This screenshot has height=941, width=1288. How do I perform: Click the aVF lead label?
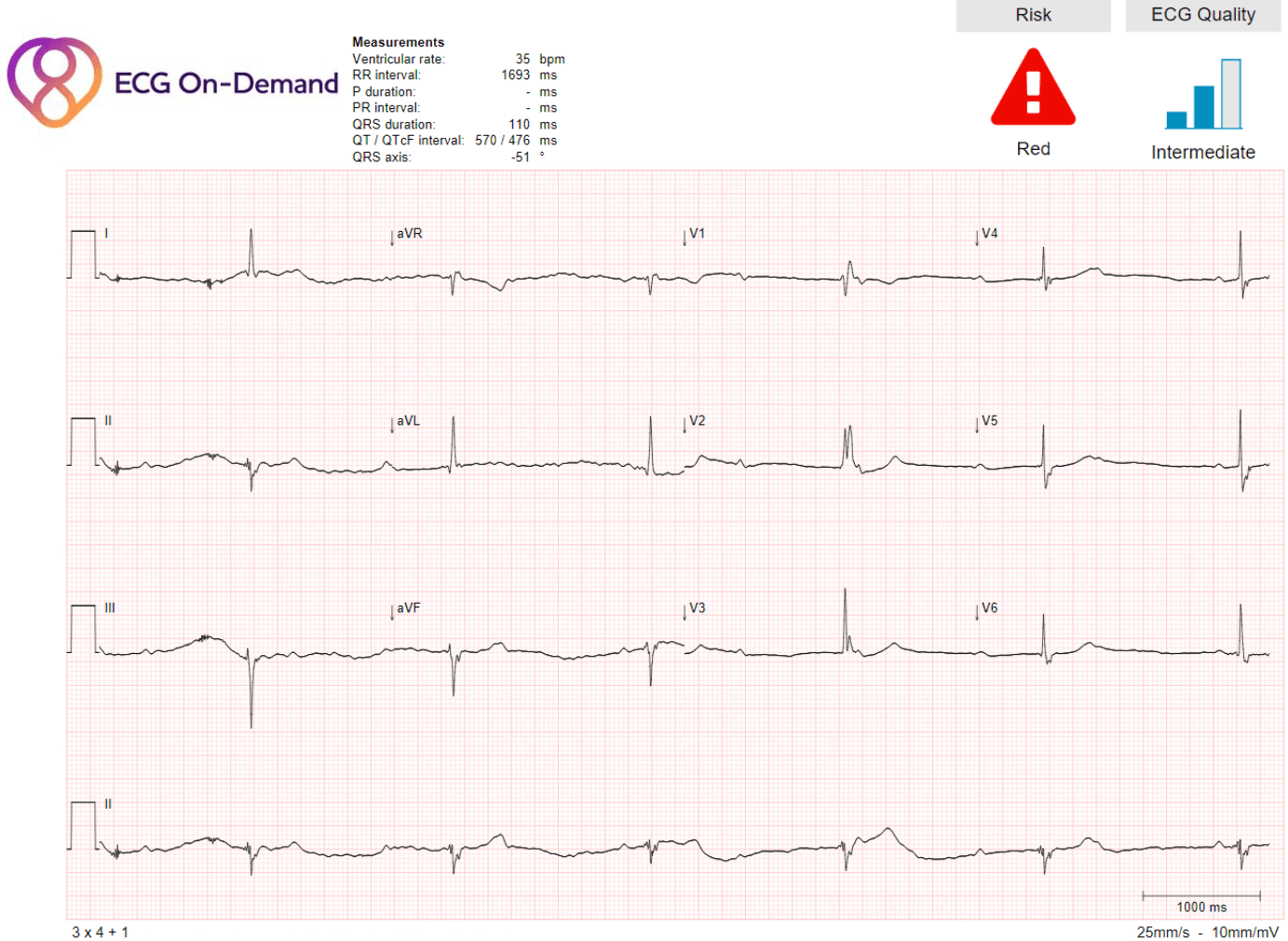pos(408,607)
